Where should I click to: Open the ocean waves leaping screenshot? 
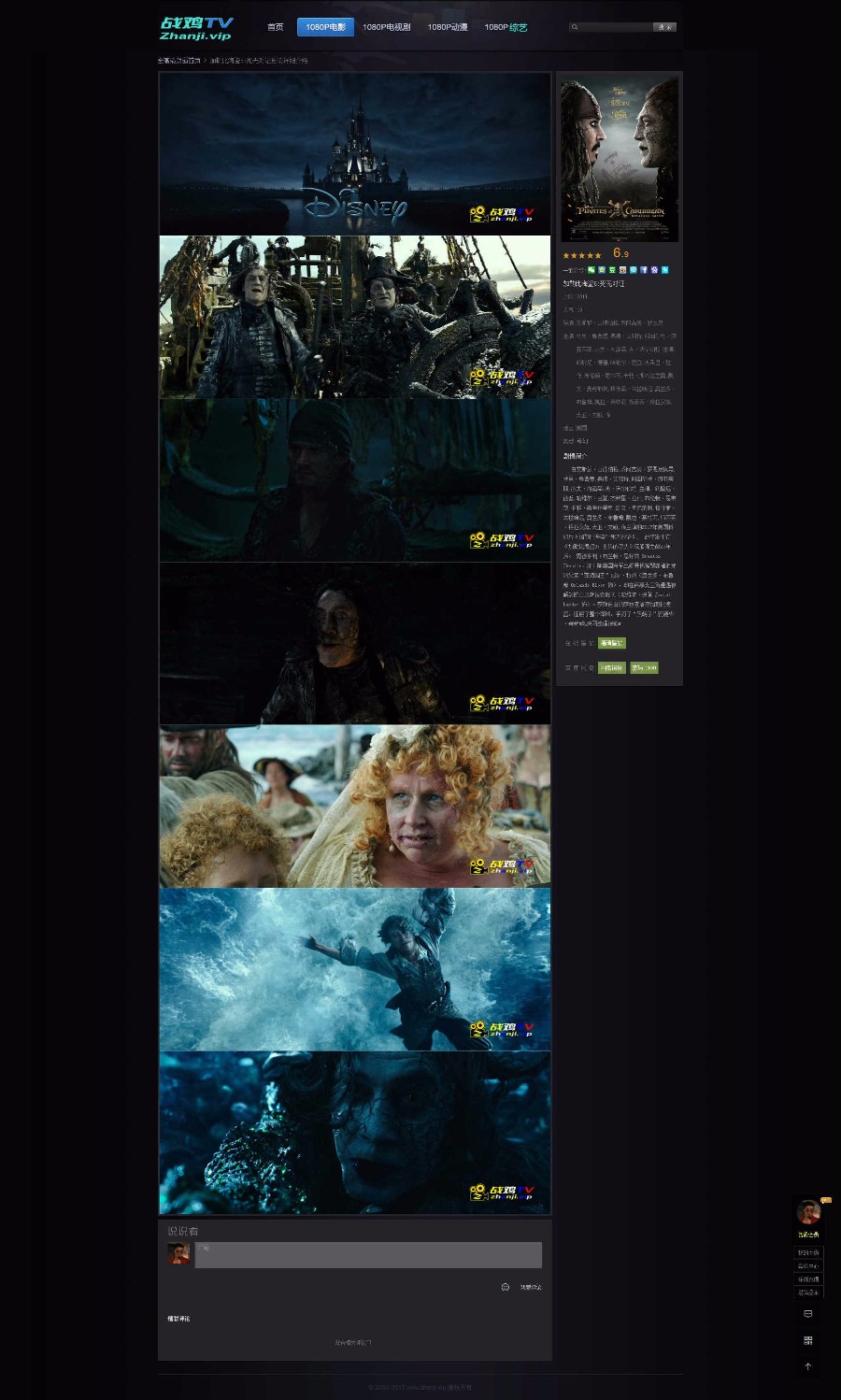tap(355, 969)
